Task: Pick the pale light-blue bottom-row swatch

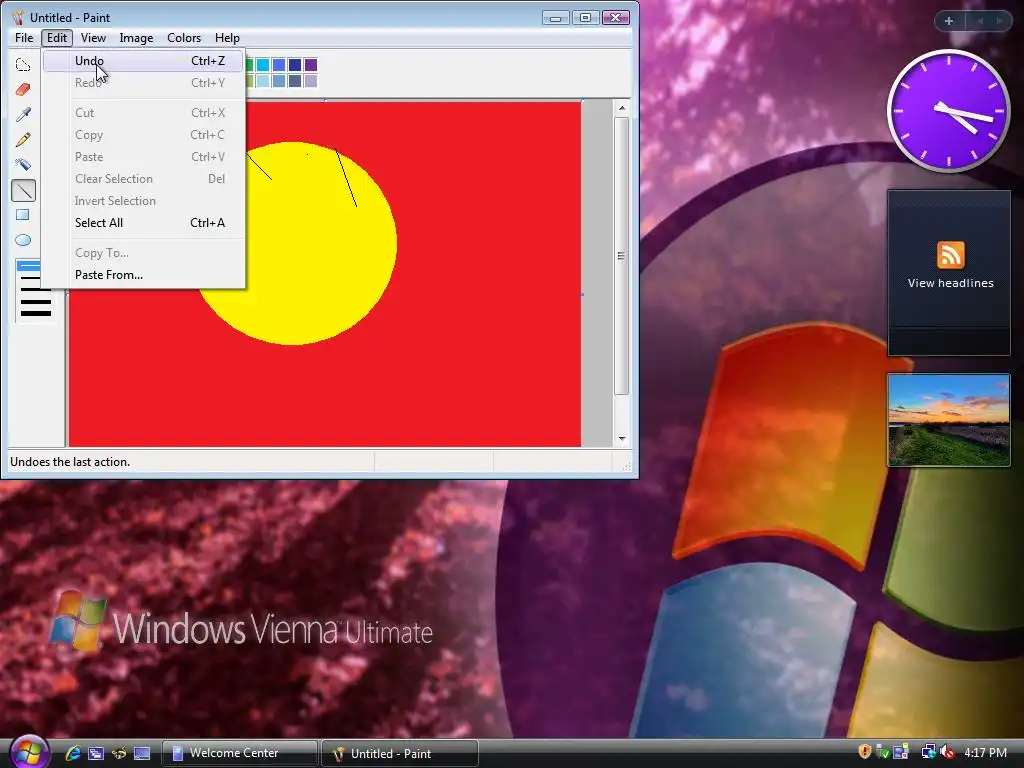Action: 263,81
